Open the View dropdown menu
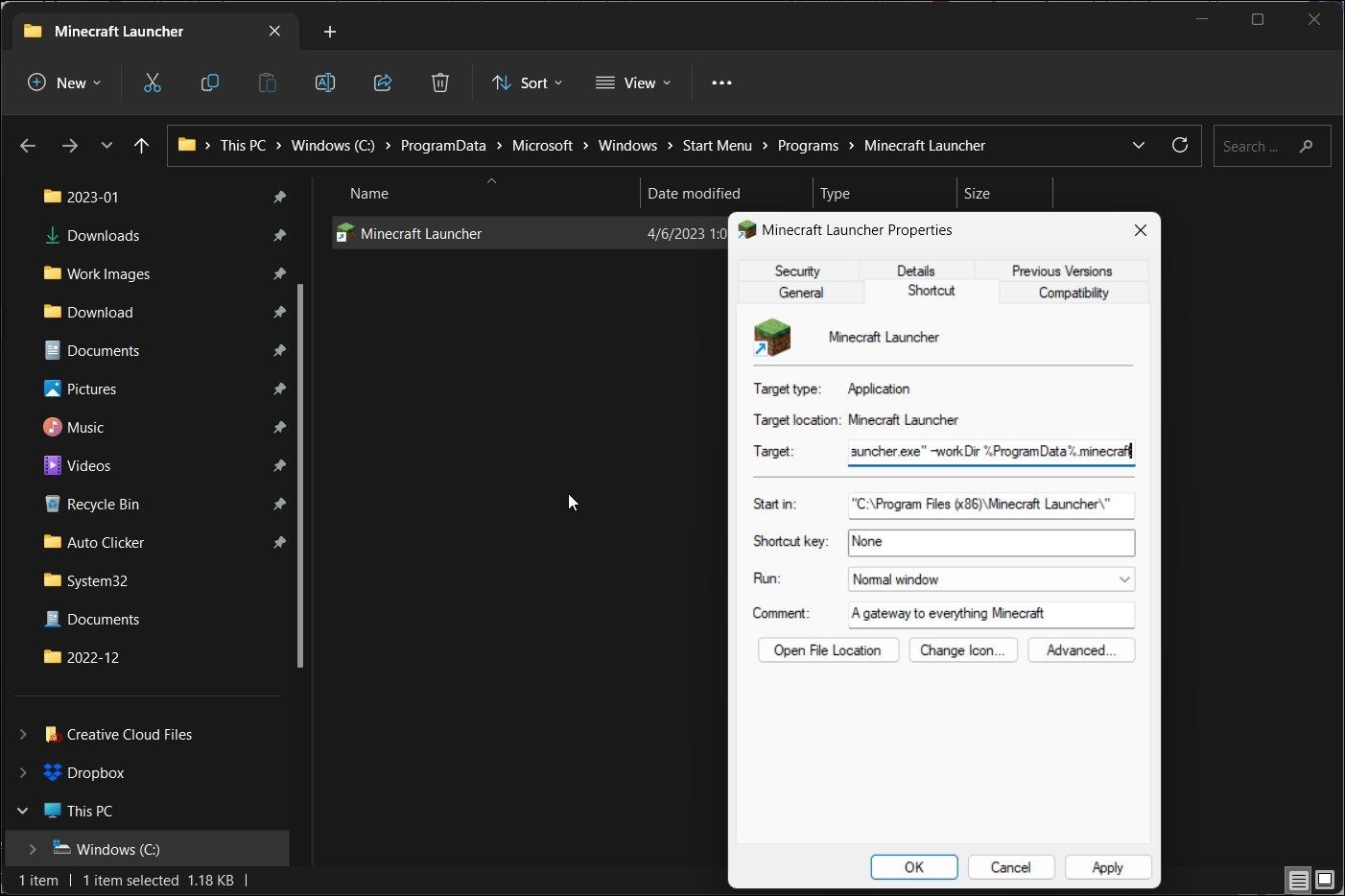The height and width of the screenshot is (896, 1345). tap(633, 83)
